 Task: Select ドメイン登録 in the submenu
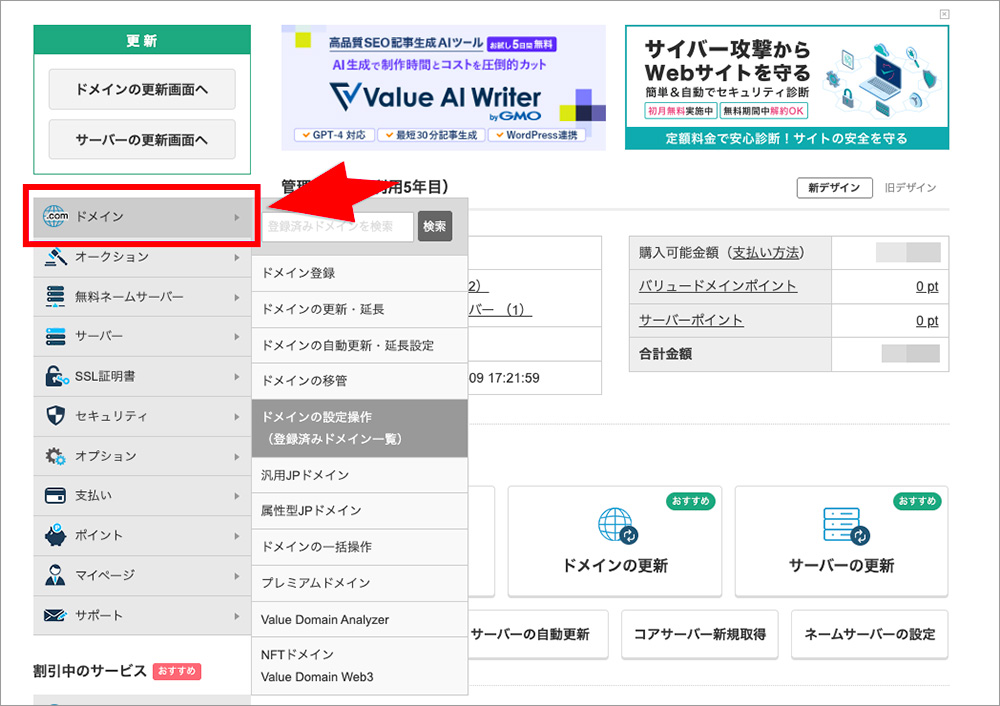pos(360,273)
